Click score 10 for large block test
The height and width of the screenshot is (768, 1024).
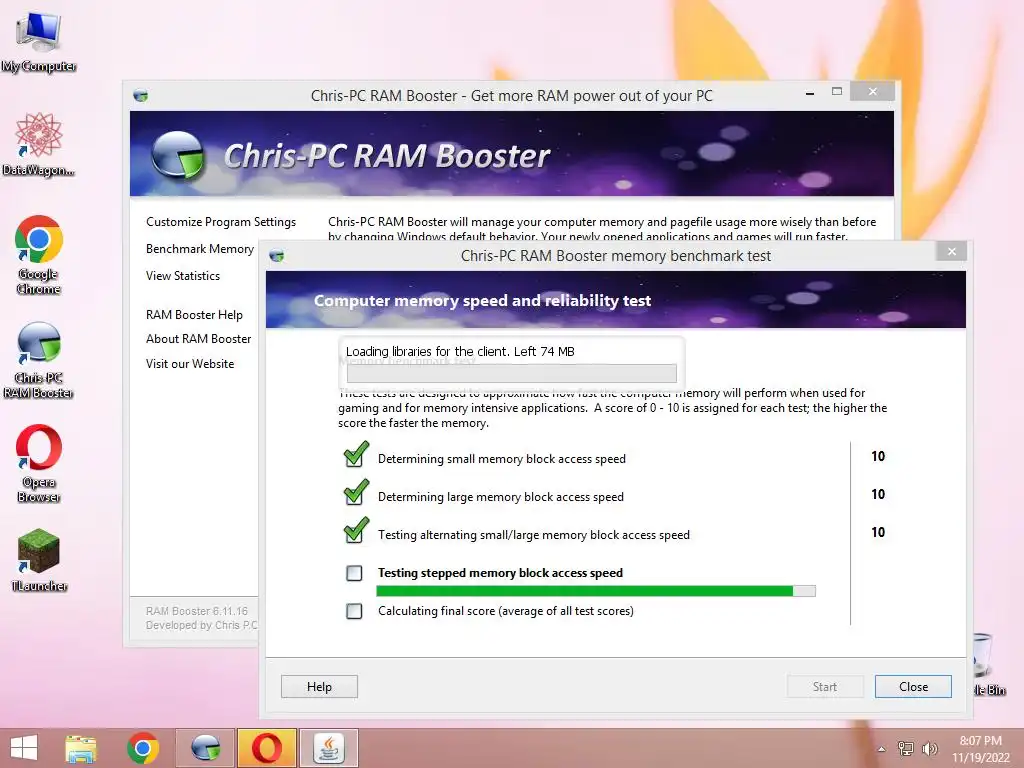[878, 494]
